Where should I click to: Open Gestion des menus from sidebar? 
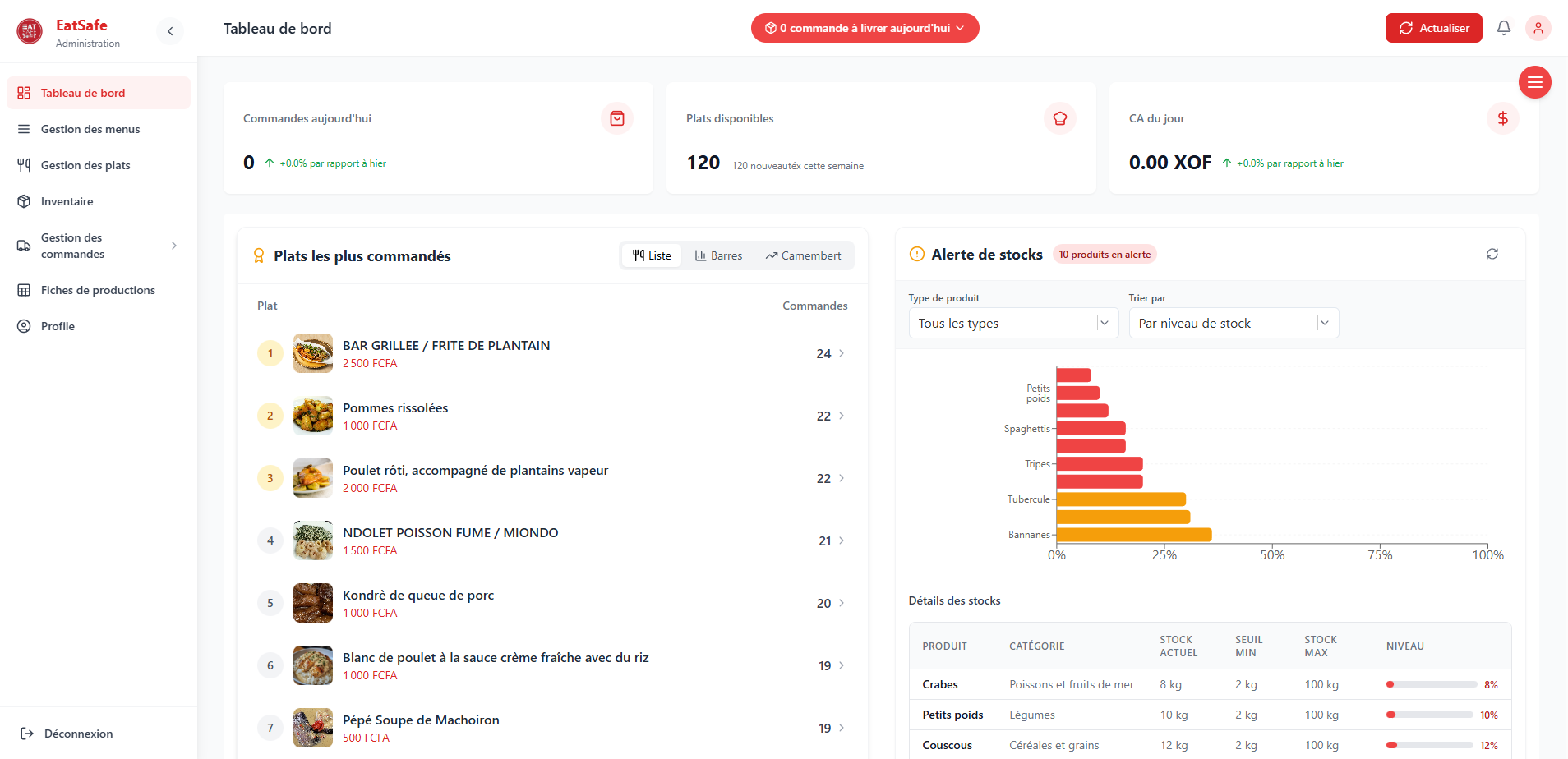[90, 129]
